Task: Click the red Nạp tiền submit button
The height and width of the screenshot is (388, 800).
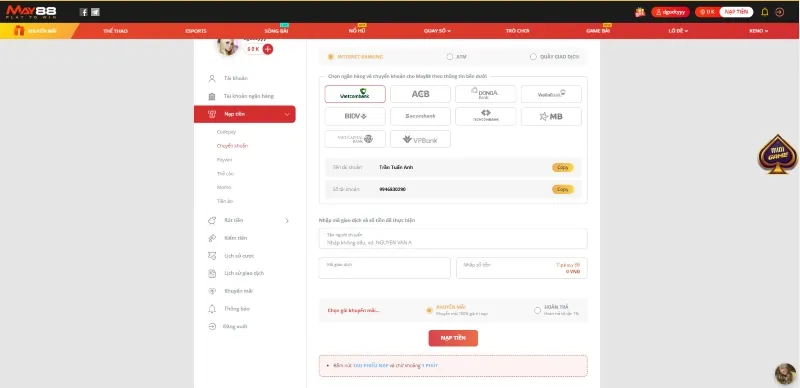Action: pyautogui.click(x=453, y=338)
